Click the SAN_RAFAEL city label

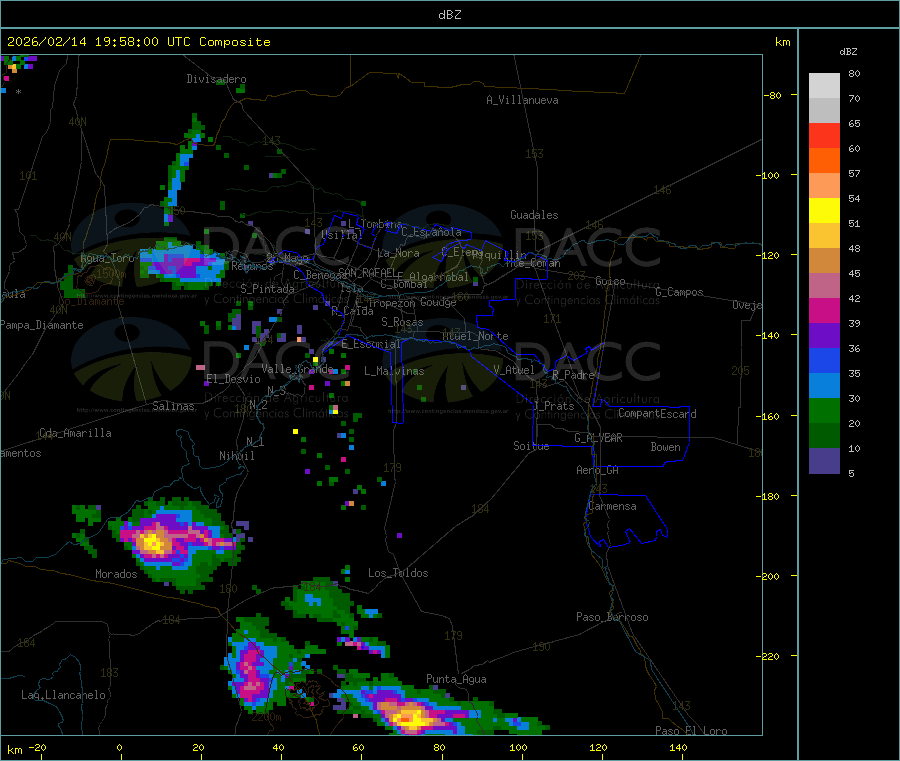(x=367, y=272)
